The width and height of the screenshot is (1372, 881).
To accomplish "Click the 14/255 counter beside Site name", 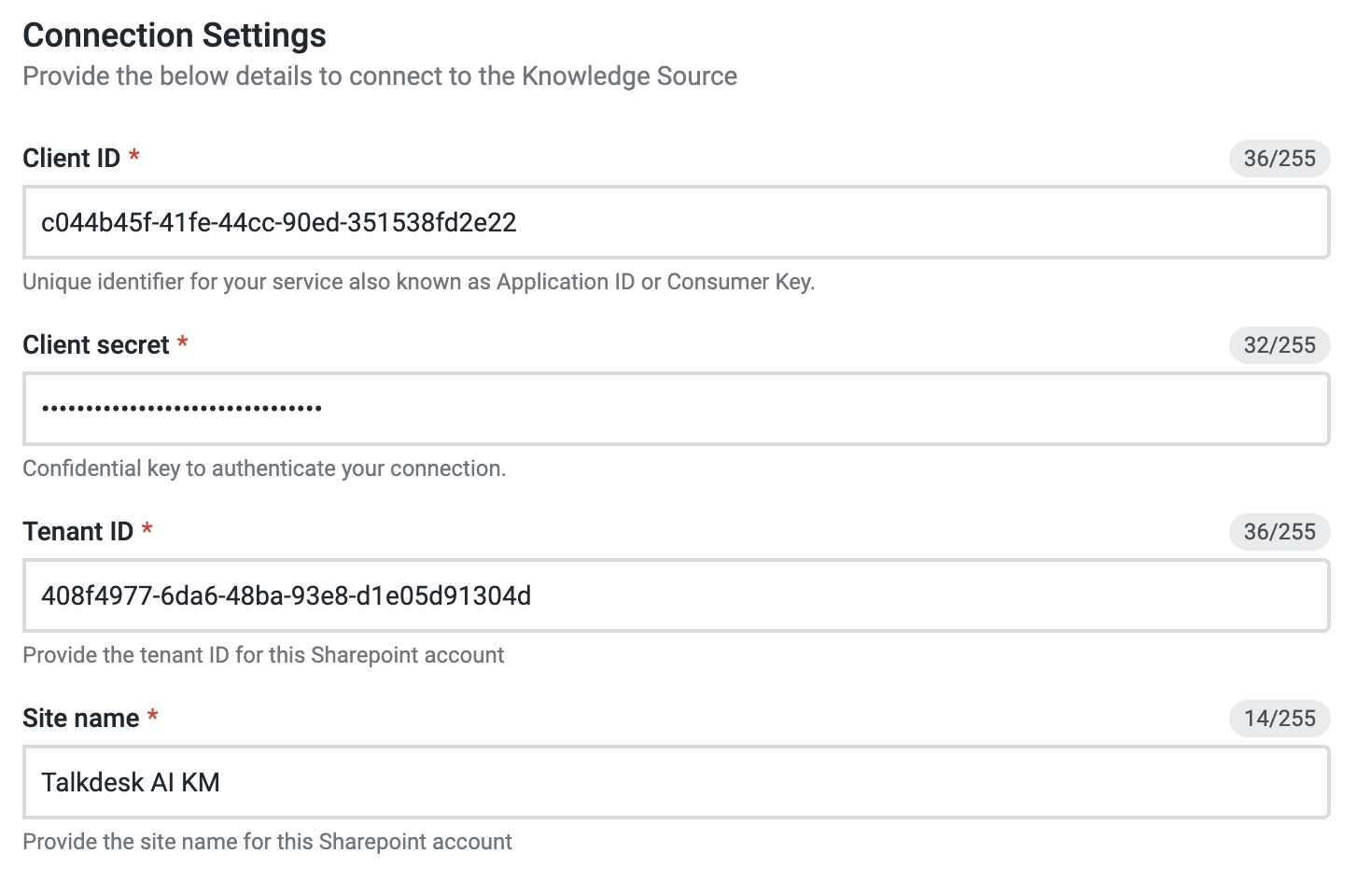I will click(x=1280, y=719).
